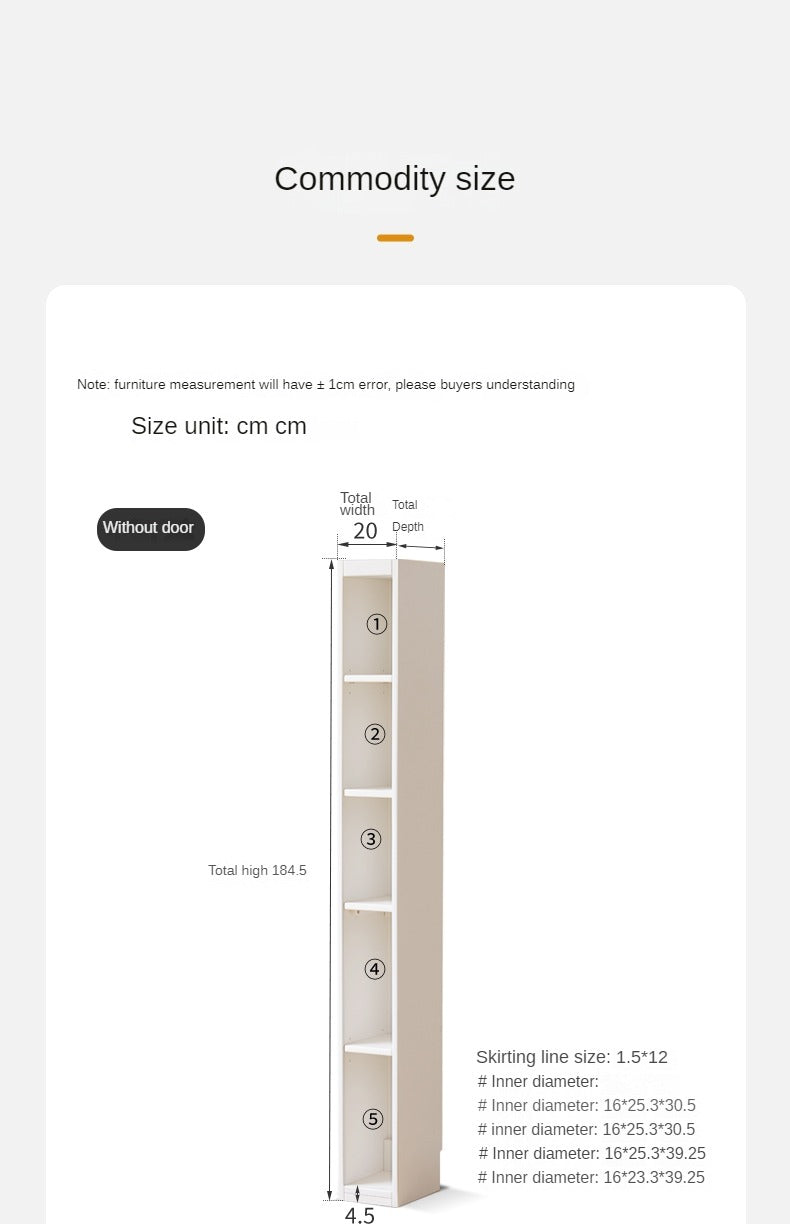Click the 'Total high 184.5' label
This screenshot has width=790, height=1224.
click(x=257, y=870)
